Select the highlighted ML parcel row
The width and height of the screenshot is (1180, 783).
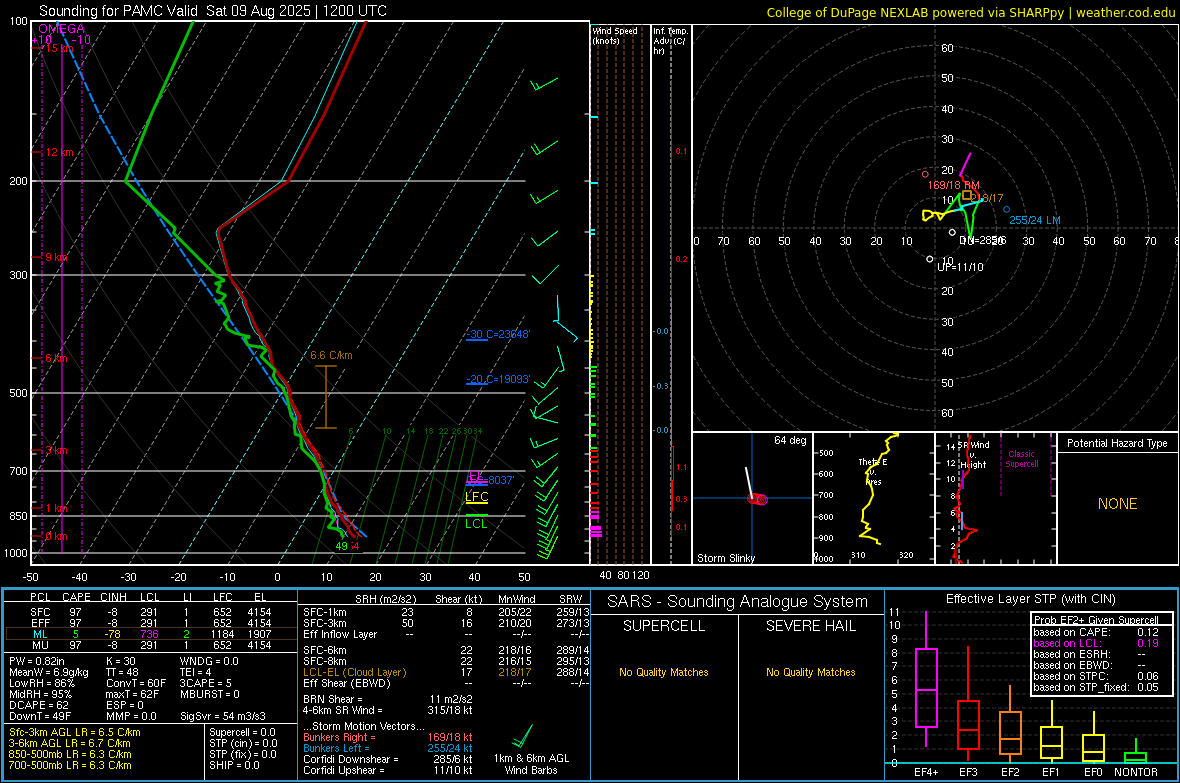pyautogui.click(x=151, y=635)
